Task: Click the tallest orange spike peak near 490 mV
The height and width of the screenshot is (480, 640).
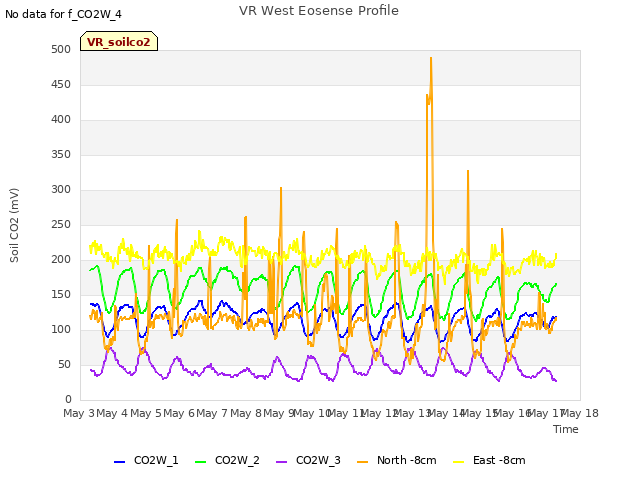Action: pos(431,58)
